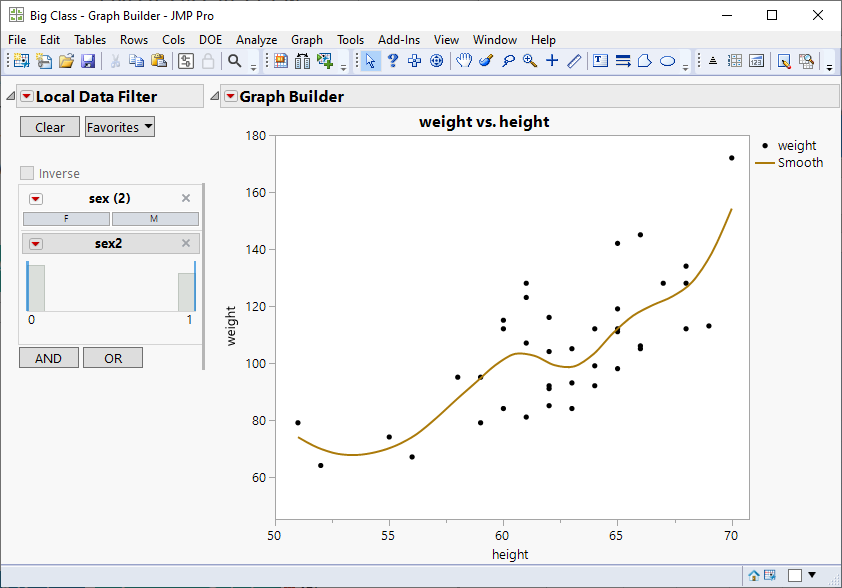The height and width of the screenshot is (588, 842).
Task: Click the weight point legend marker
Action: [765, 146]
